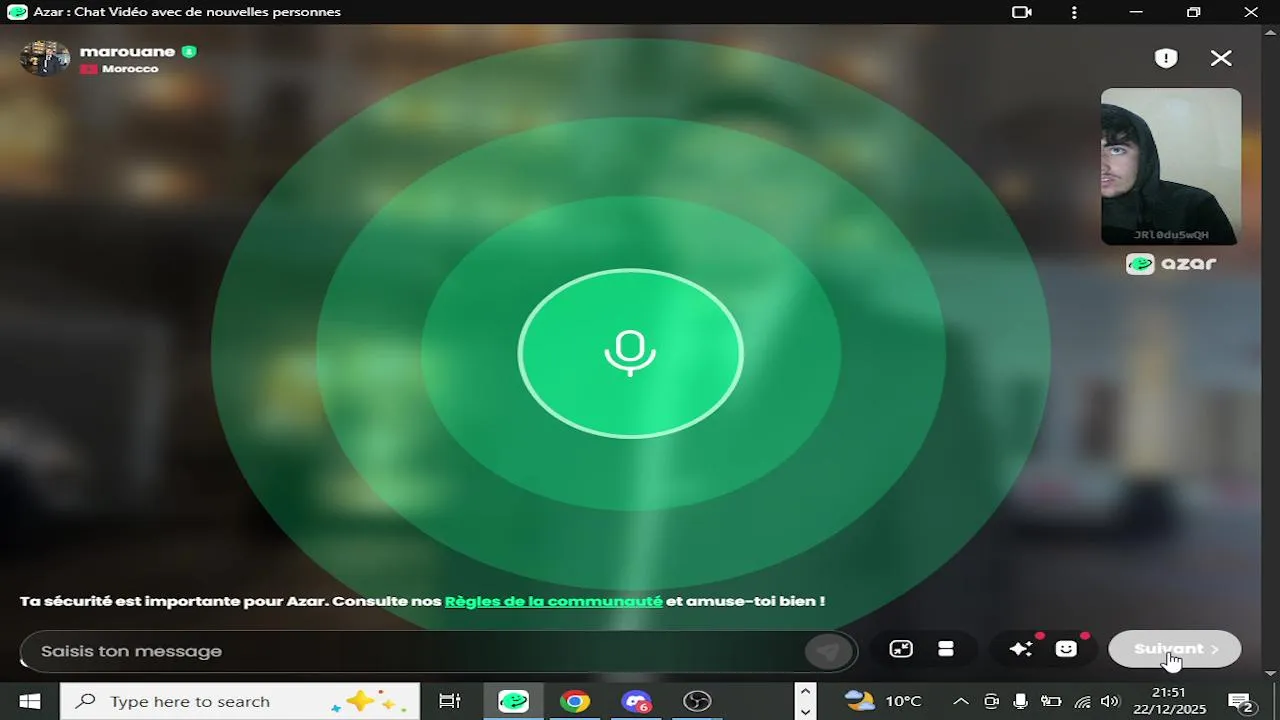Click the Meet Now camera tray icon
The height and width of the screenshot is (720, 1280).
[x=991, y=701]
